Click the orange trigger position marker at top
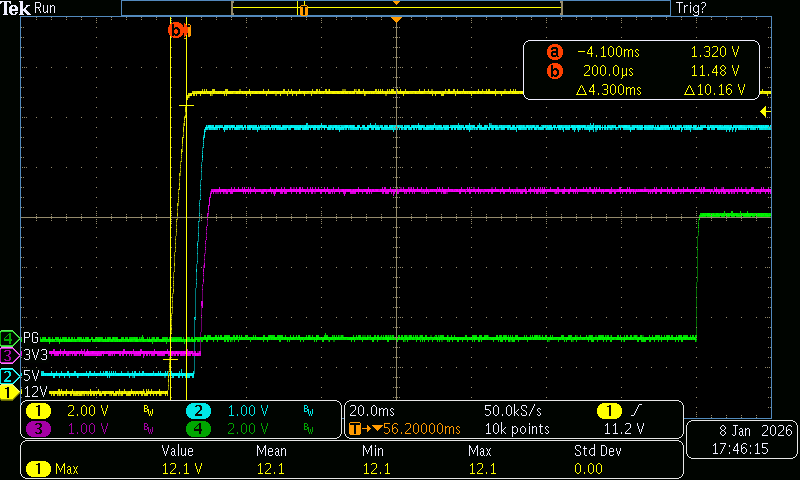The height and width of the screenshot is (480, 800). pyautogui.click(x=397, y=20)
